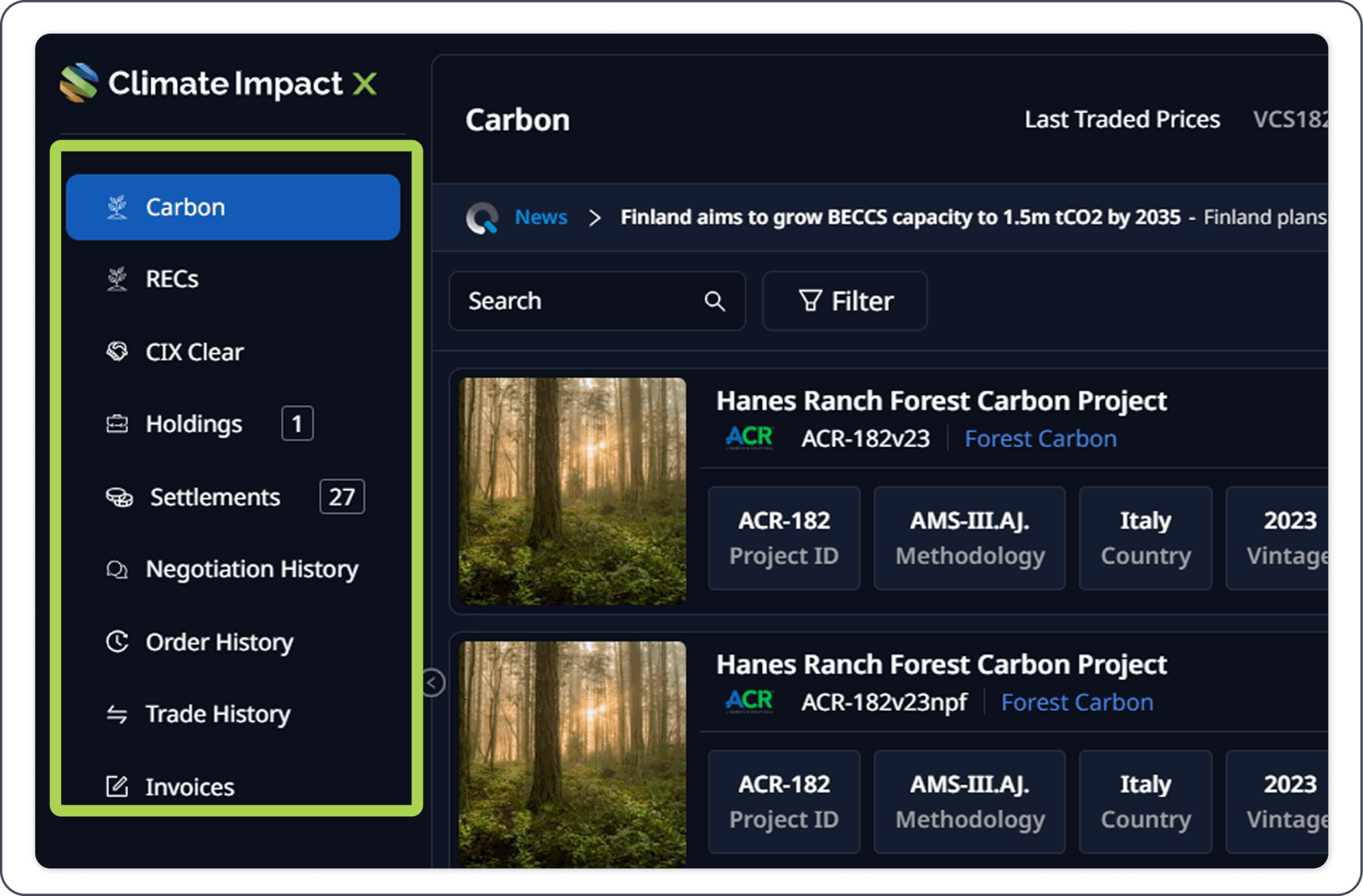
Task: Click the Forest Carbon link for ACR-182v23
Action: coord(1040,438)
